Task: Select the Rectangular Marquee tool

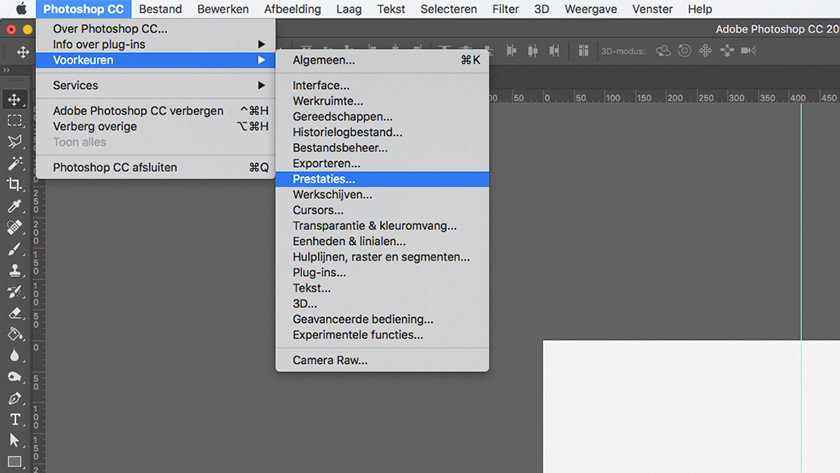Action: point(14,121)
